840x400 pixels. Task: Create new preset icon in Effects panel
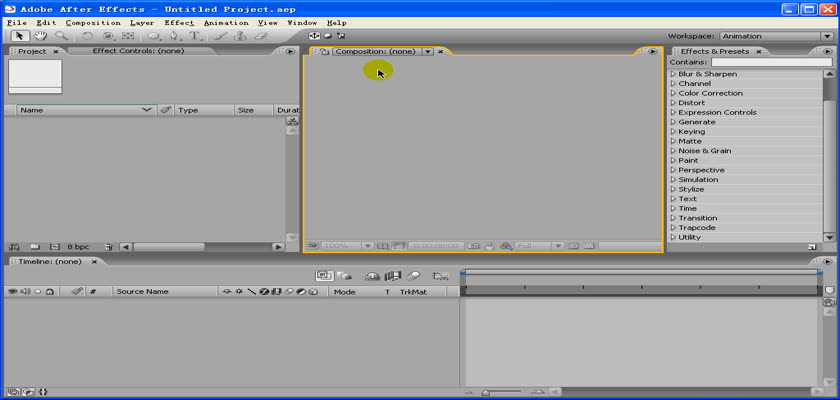pos(812,247)
